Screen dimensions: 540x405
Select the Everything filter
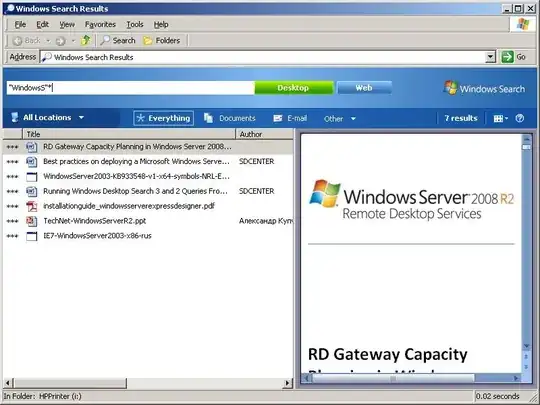click(x=163, y=118)
